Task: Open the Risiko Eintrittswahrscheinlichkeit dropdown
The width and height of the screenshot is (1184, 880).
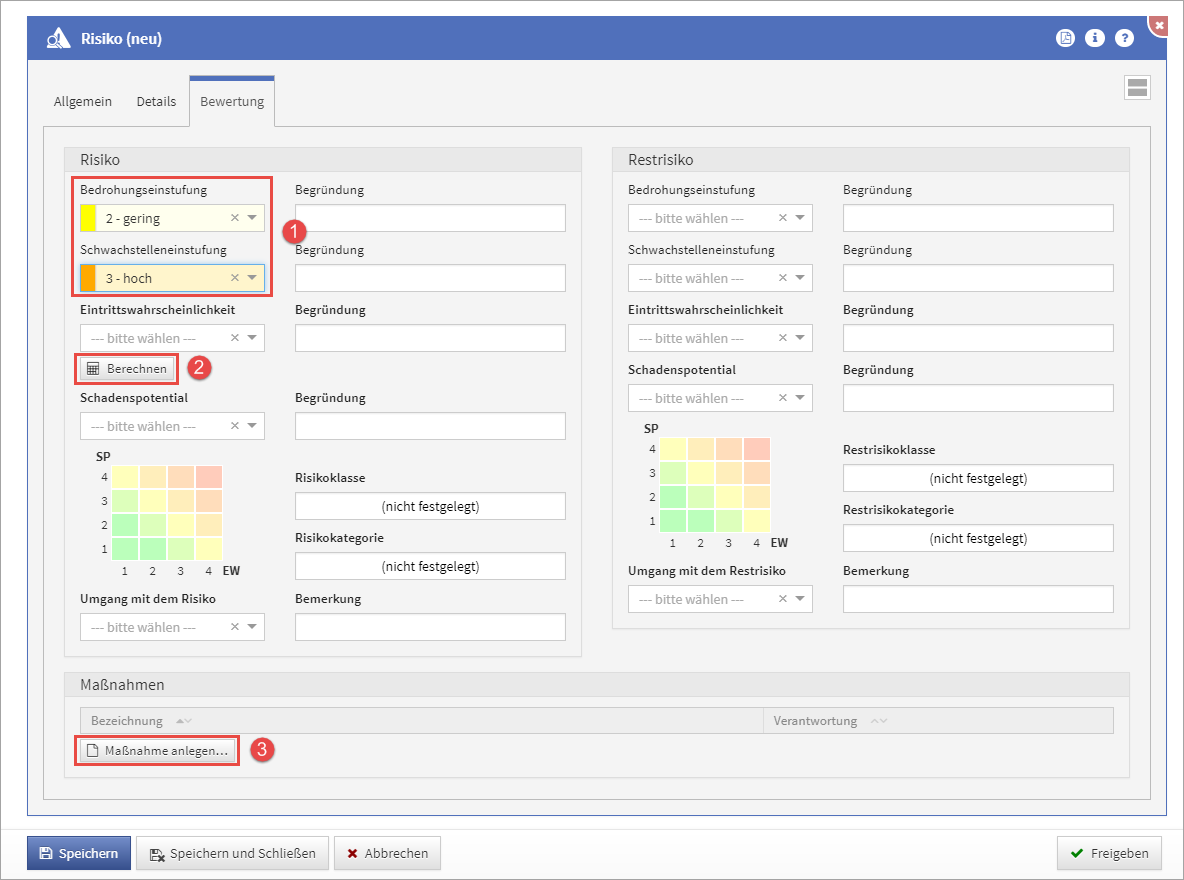Action: pyautogui.click(x=253, y=338)
